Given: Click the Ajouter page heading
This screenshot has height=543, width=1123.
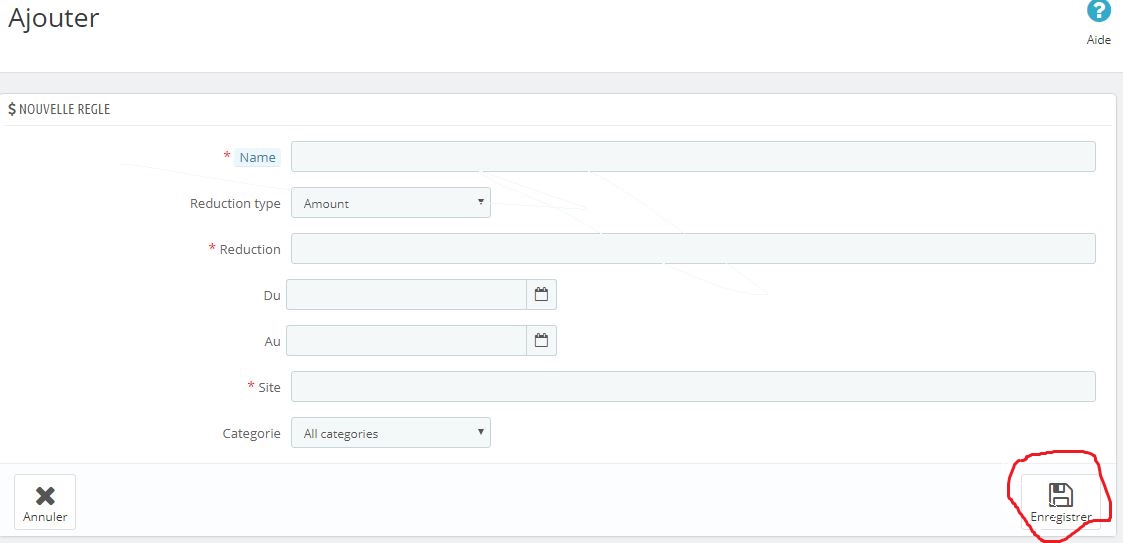Looking at the screenshot, I should [54, 18].
